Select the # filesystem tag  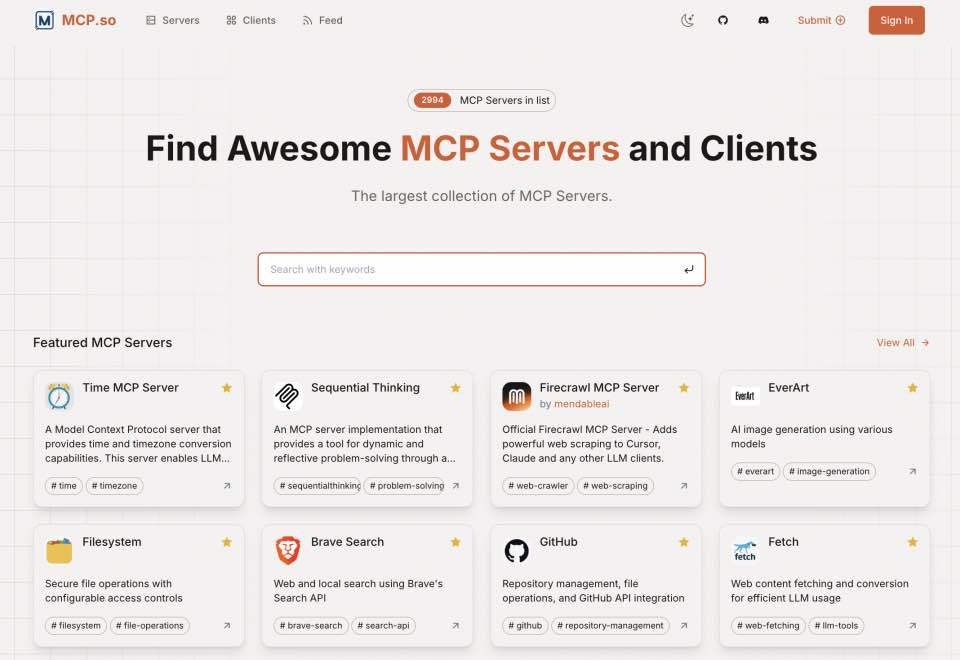pos(76,626)
